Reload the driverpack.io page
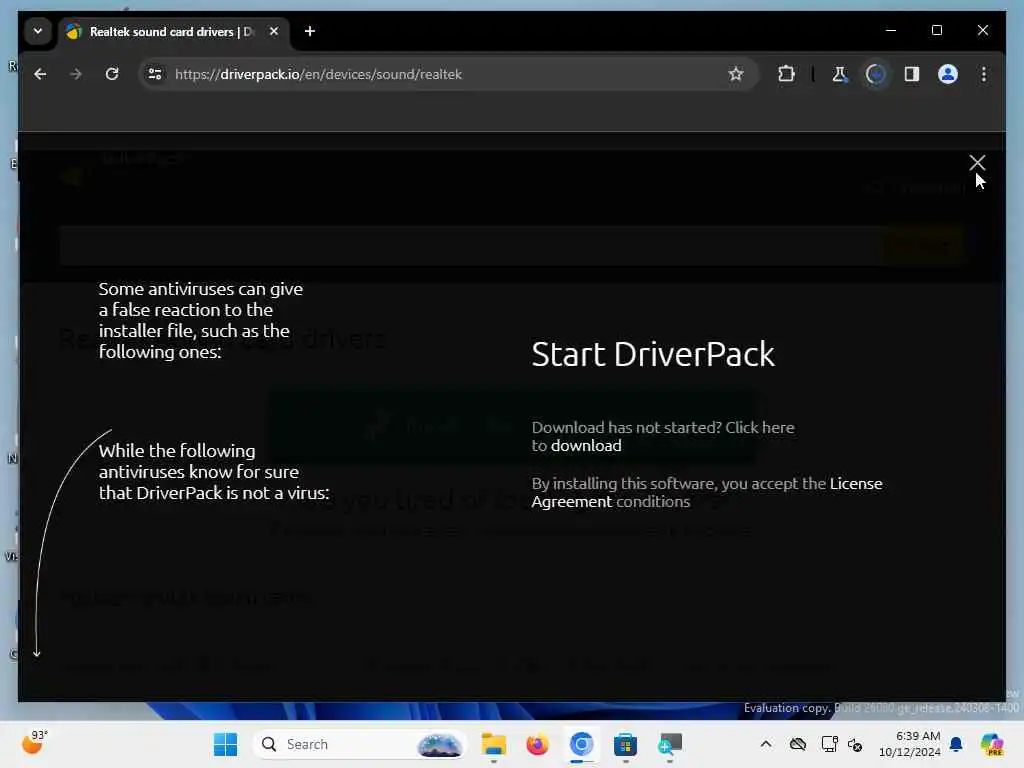This screenshot has width=1024, height=768. pos(112,74)
